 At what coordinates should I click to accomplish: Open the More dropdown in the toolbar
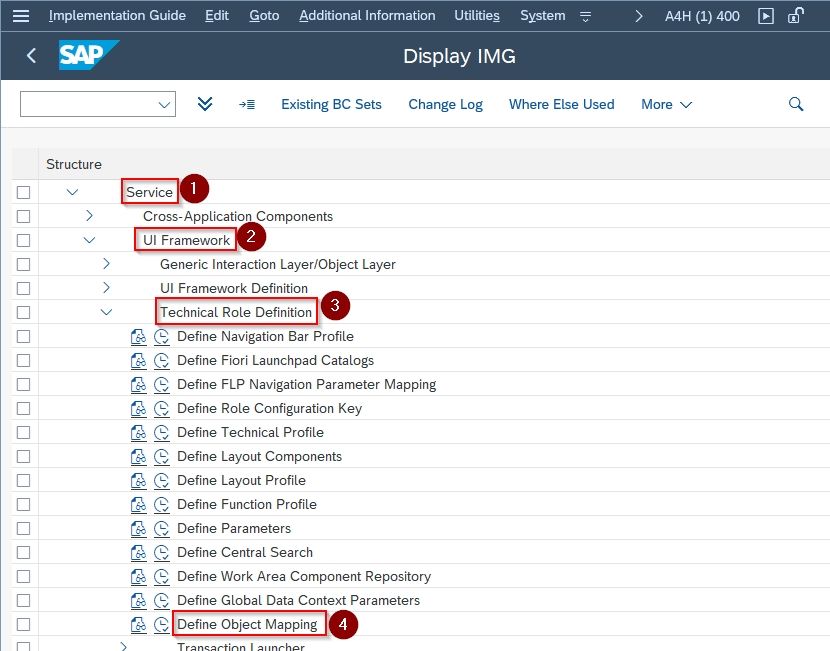click(x=666, y=104)
